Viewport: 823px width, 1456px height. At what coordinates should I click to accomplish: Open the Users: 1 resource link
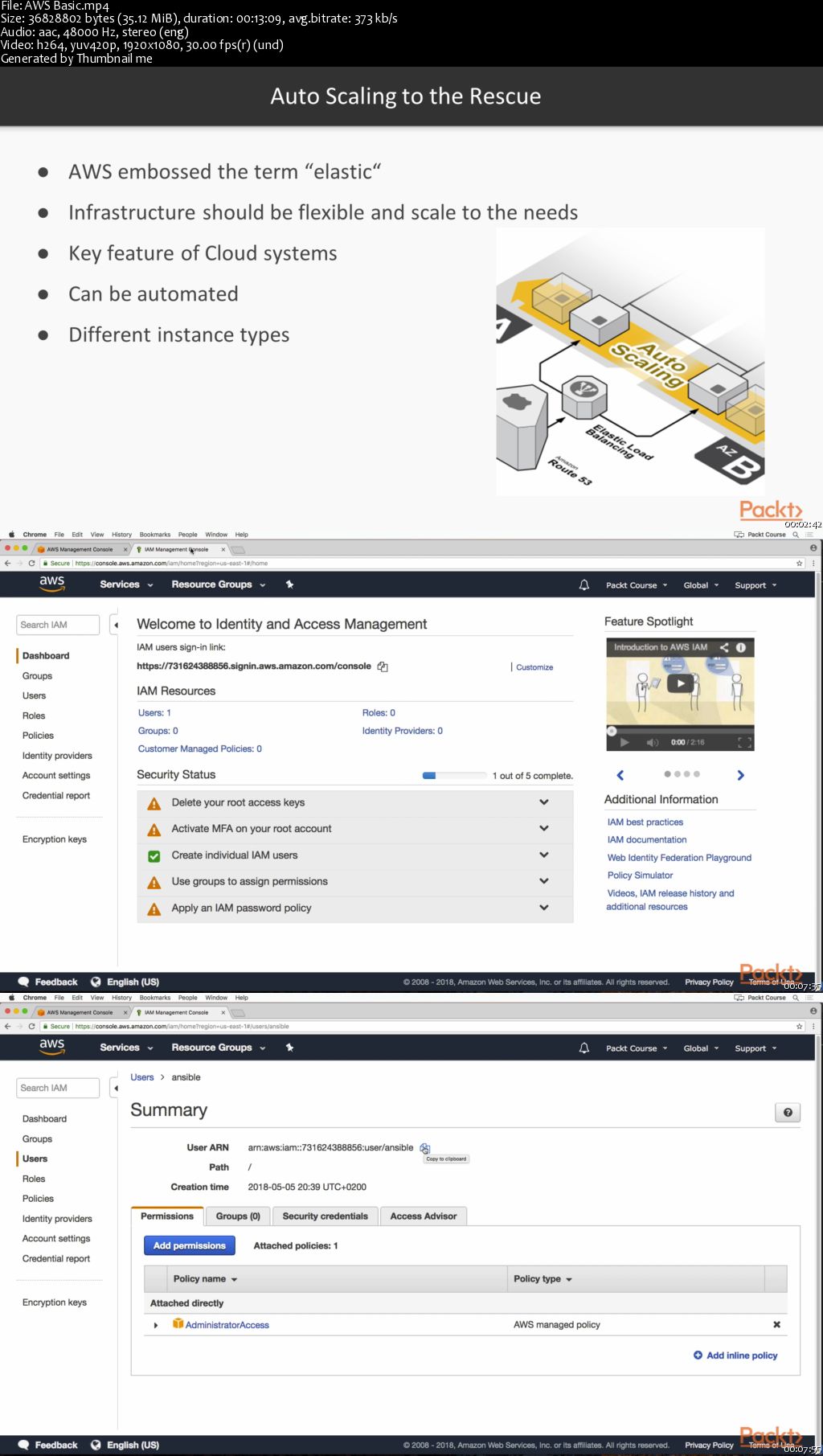[x=154, y=713]
